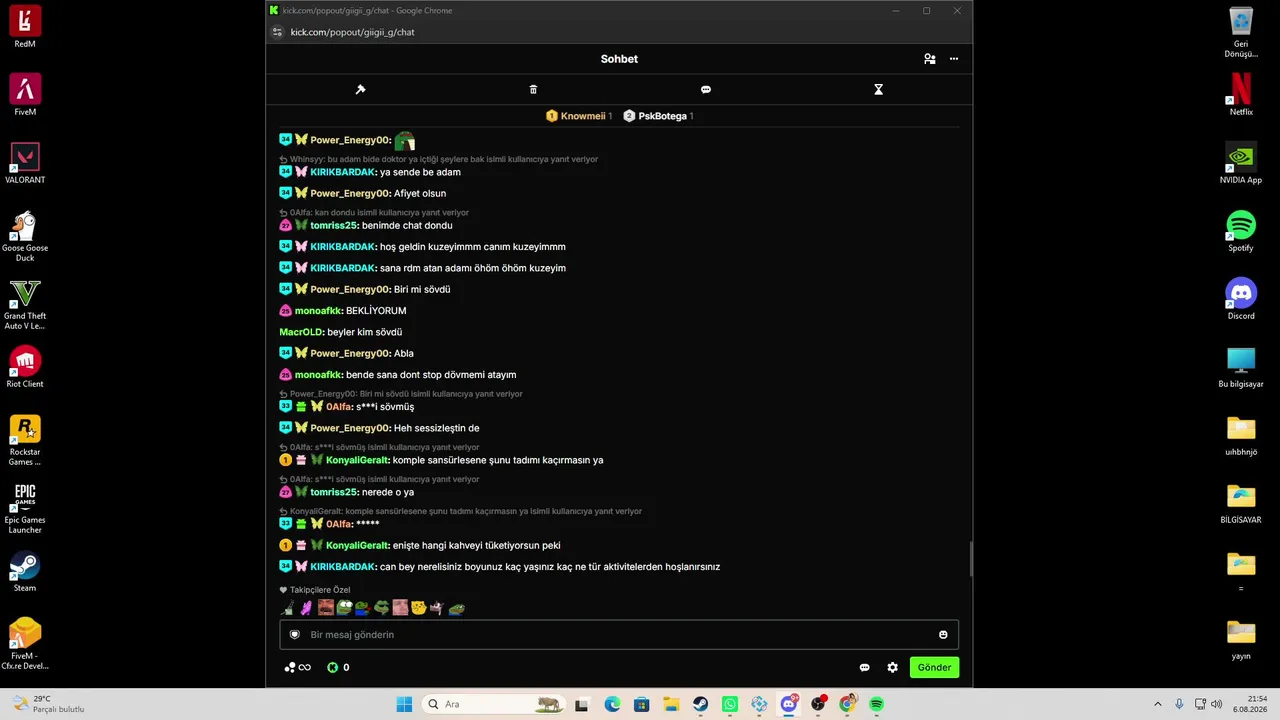Open volume control in system tray
The height and width of the screenshot is (720, 1280).
point(1217,704)
